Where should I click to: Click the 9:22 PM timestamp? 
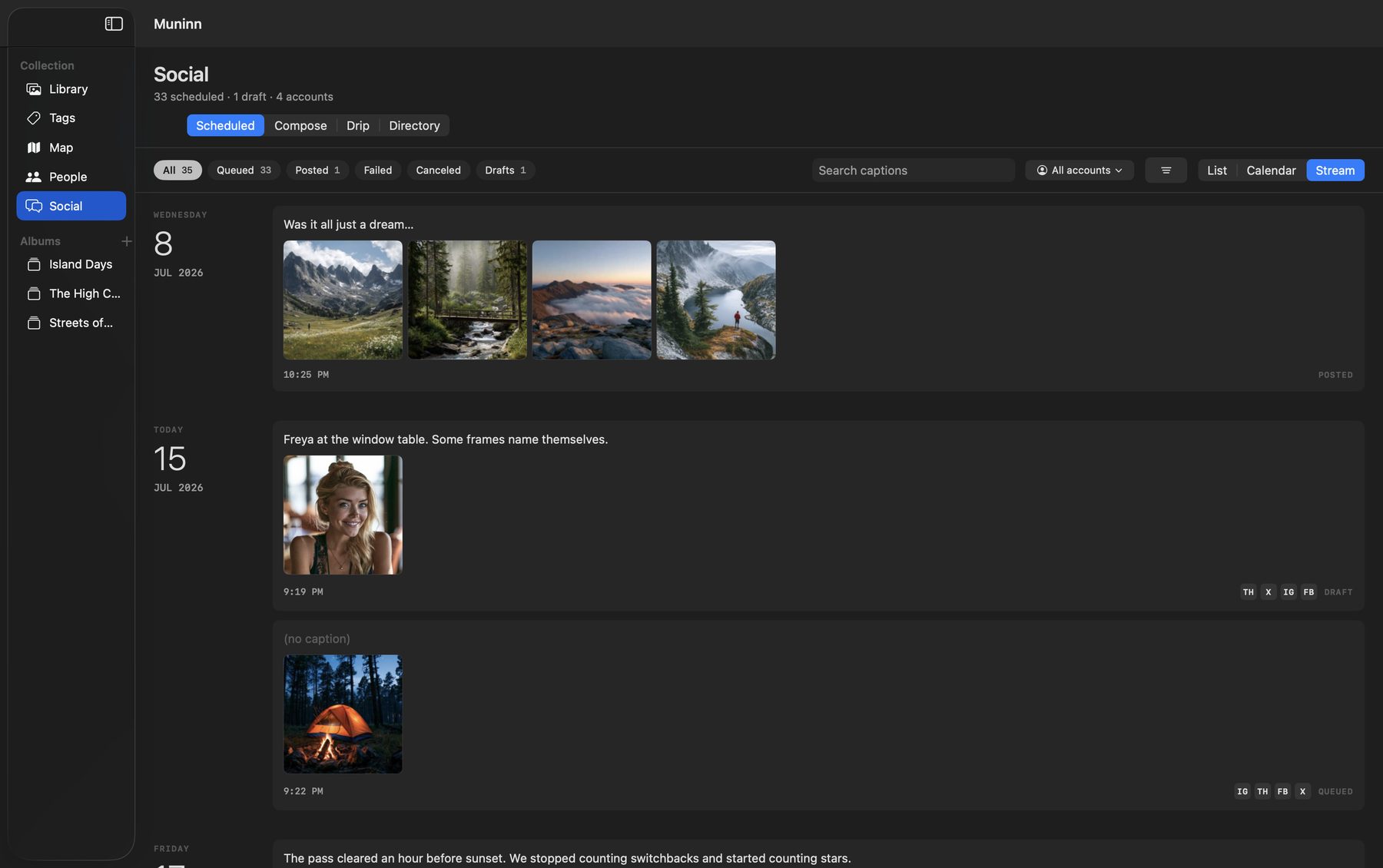(x=303, y=791)
